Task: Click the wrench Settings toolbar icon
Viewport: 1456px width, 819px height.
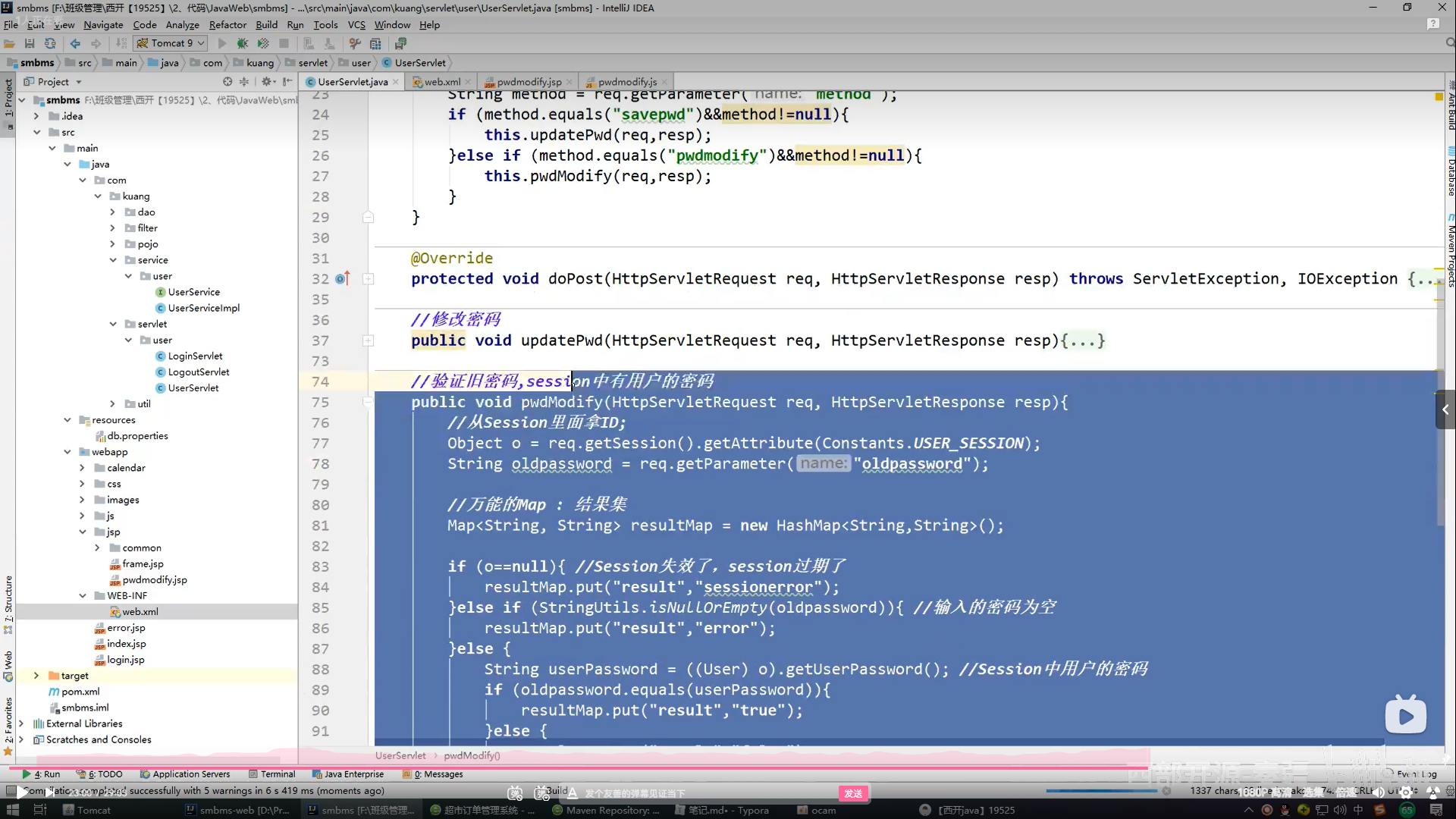Action: tap(355, 43)
